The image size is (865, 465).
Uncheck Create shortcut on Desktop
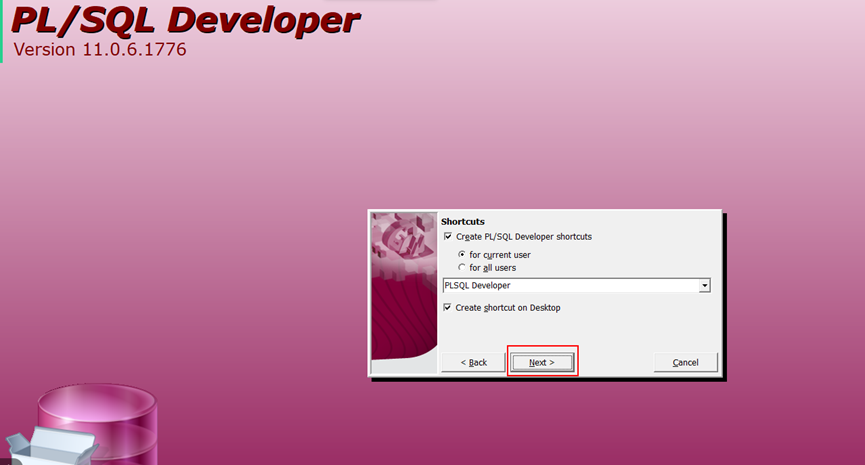(x=447, y=307)
